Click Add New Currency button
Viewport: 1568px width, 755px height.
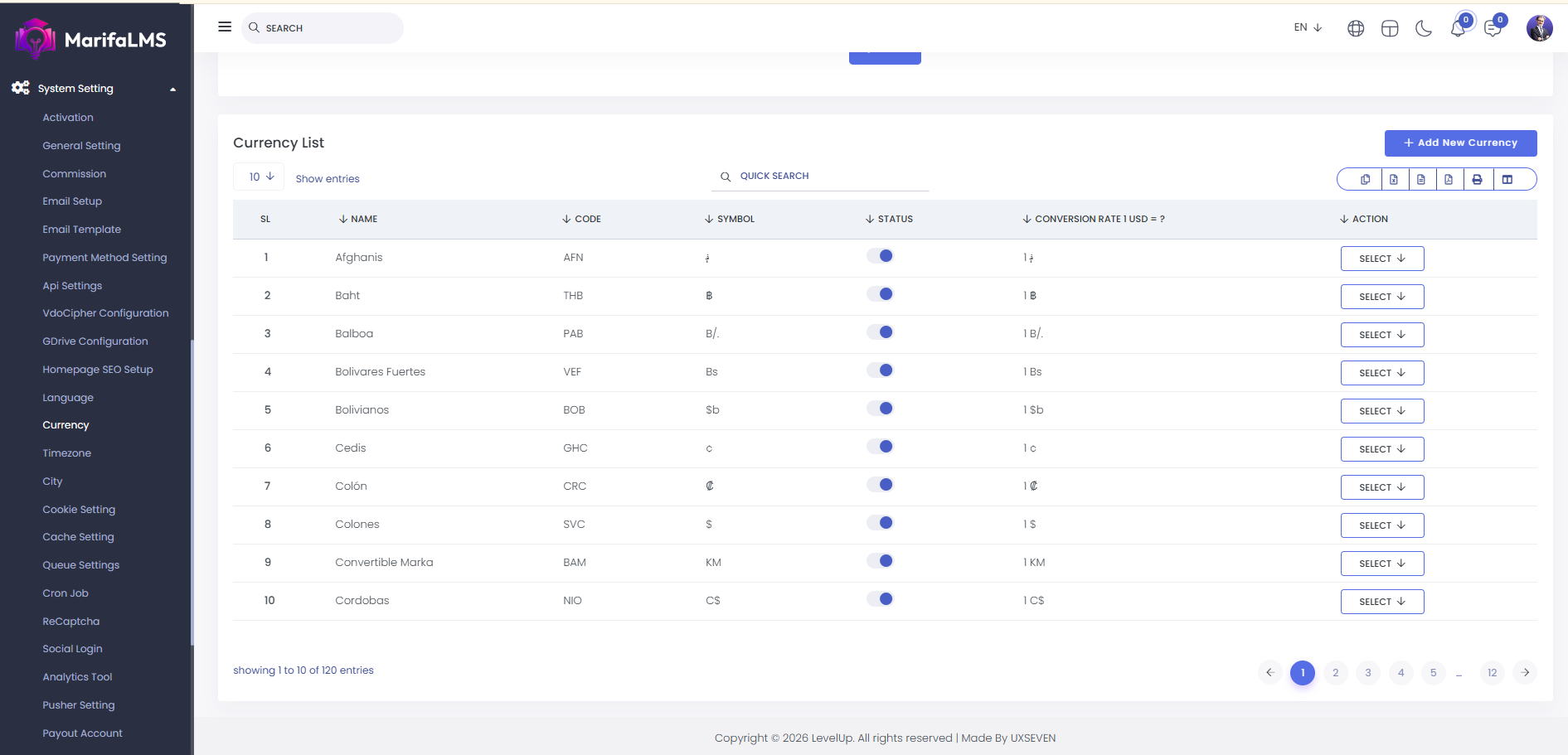click(x=1460, y=143)
